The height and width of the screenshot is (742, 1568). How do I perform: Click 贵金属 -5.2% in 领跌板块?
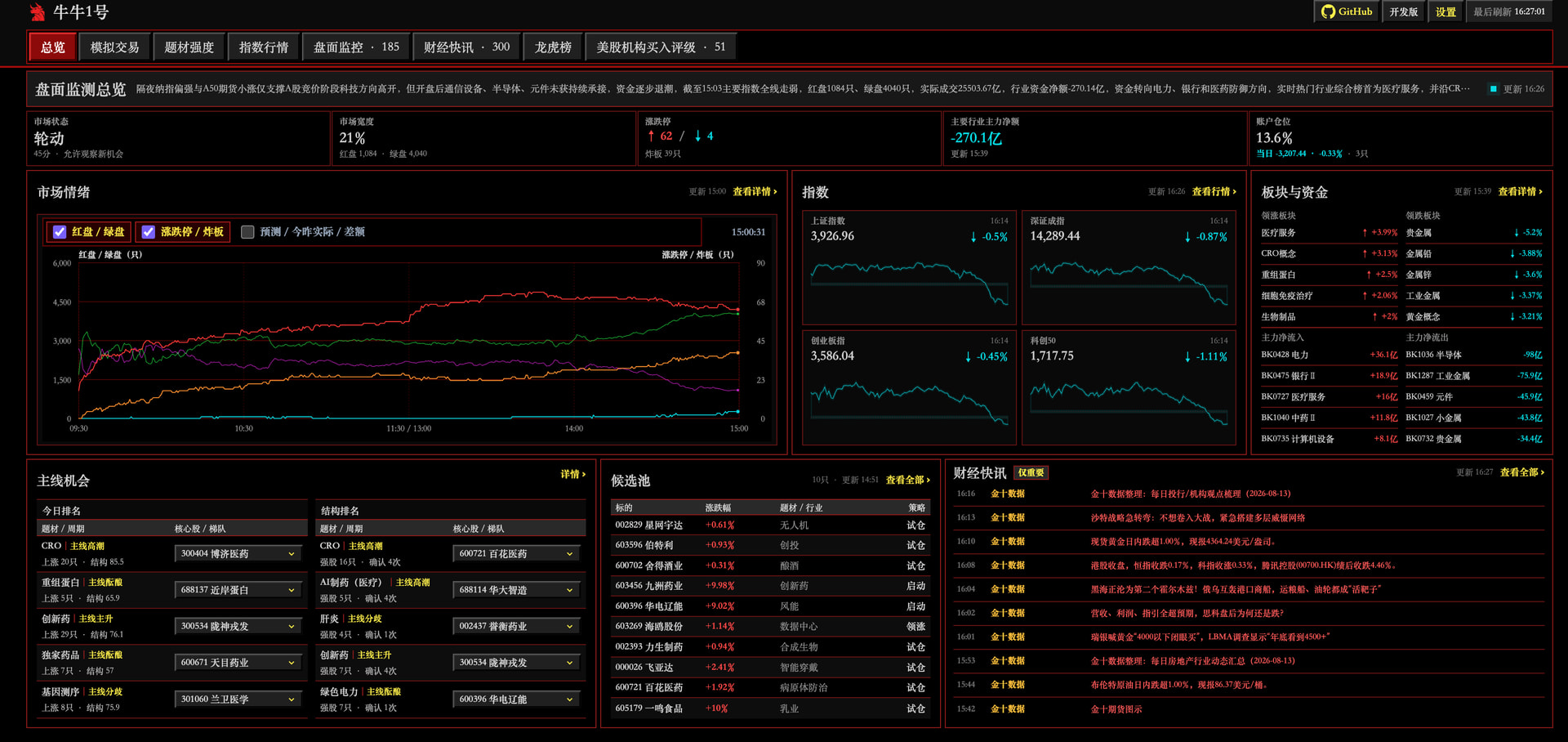1474,233
